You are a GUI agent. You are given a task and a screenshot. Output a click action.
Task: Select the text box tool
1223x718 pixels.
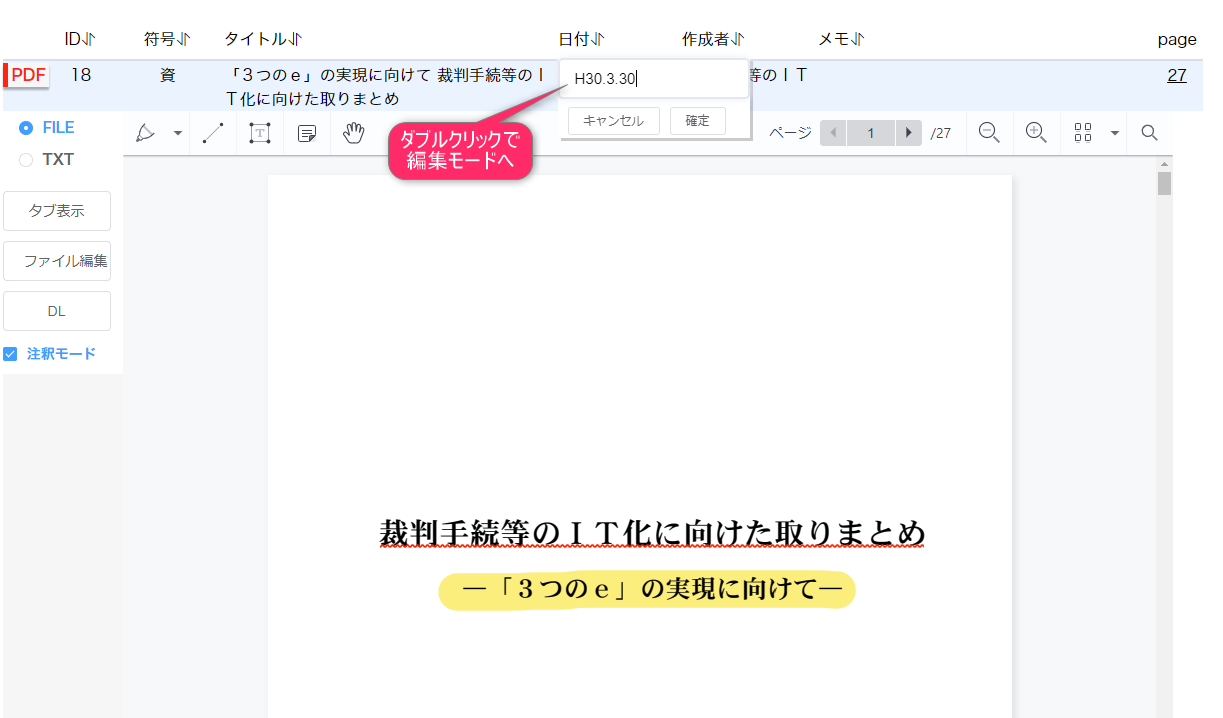pos(260,133)
